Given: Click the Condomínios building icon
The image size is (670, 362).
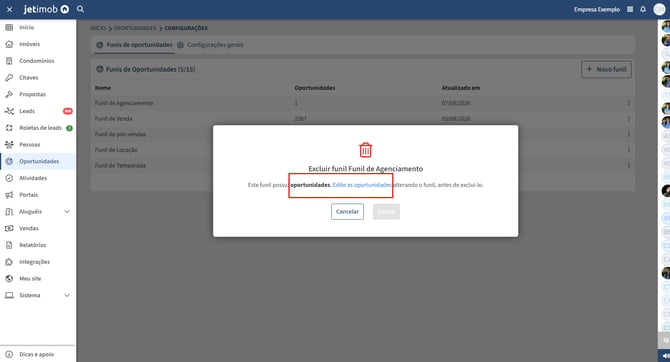Looking at the screenshot, I should pos(9,61).
